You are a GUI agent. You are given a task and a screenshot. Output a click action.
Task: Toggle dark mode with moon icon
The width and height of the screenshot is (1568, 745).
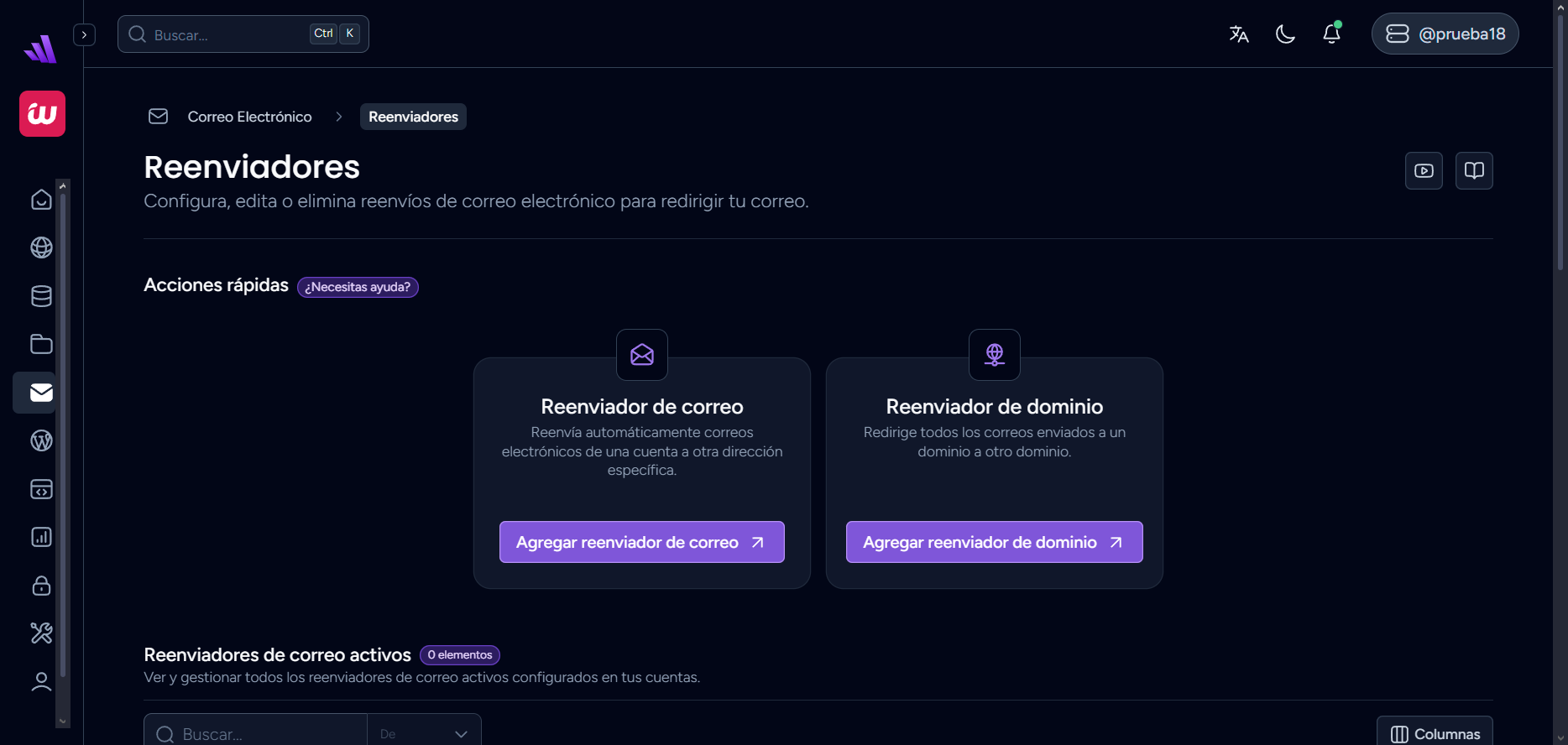coord(1285,34)
